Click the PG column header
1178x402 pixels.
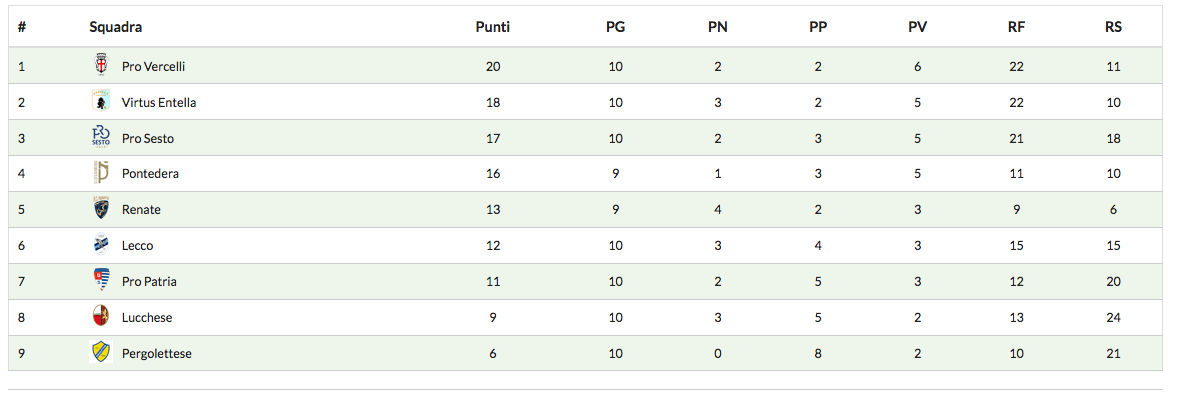click(615, 27)
